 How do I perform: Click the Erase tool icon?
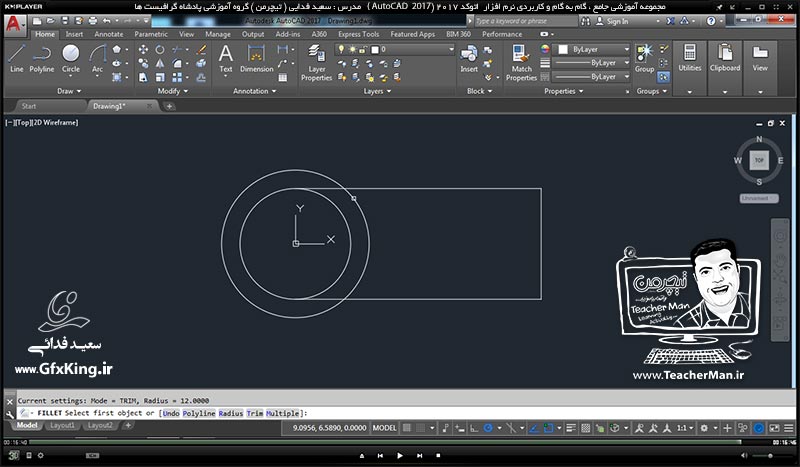pos(202,50)
